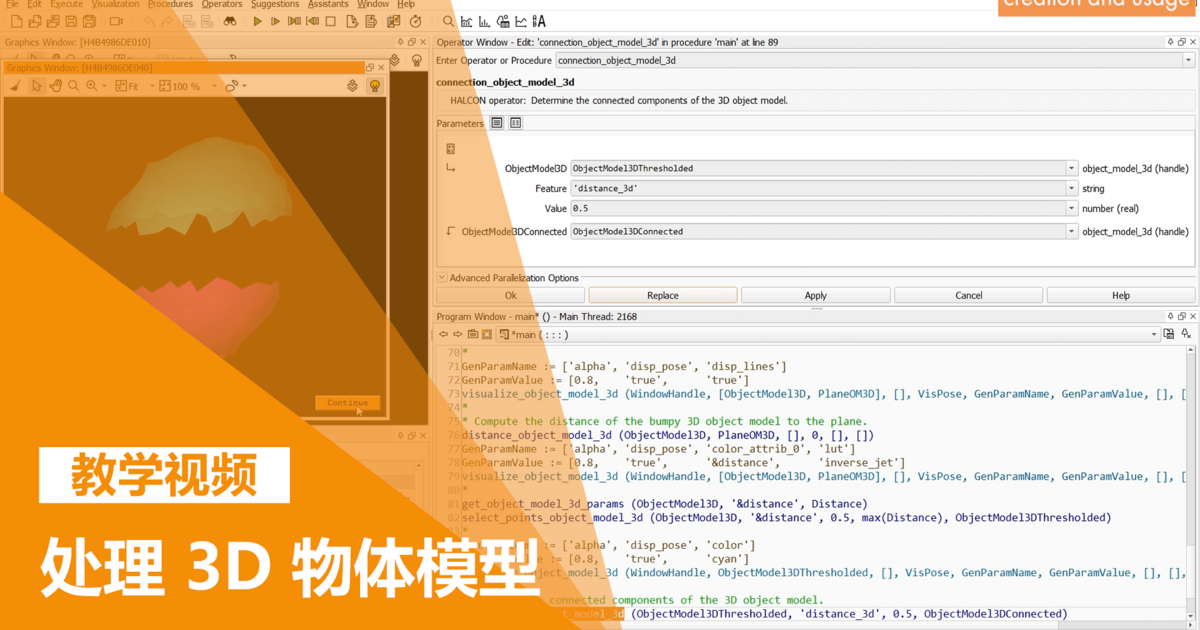Viewport: 1200px width, 630px height.
Task: Click the Stop square icon in toolbar
Action: (x=330, y=21)
